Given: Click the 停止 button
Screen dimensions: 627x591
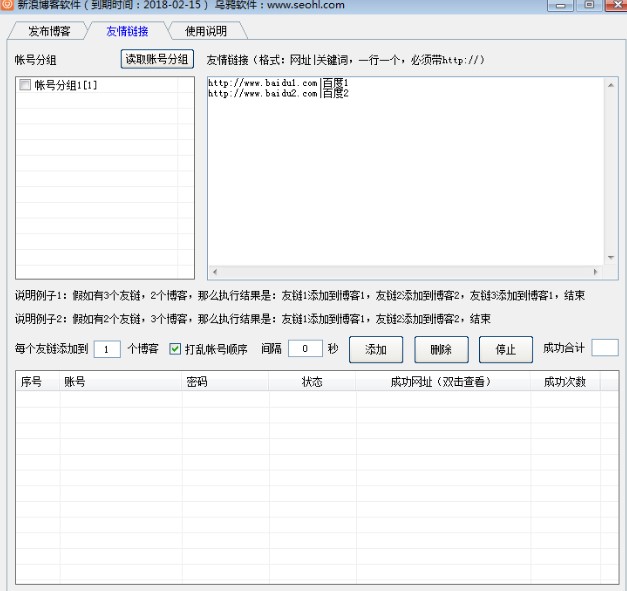Looking at the screenshot, I should tap(505, 349).
